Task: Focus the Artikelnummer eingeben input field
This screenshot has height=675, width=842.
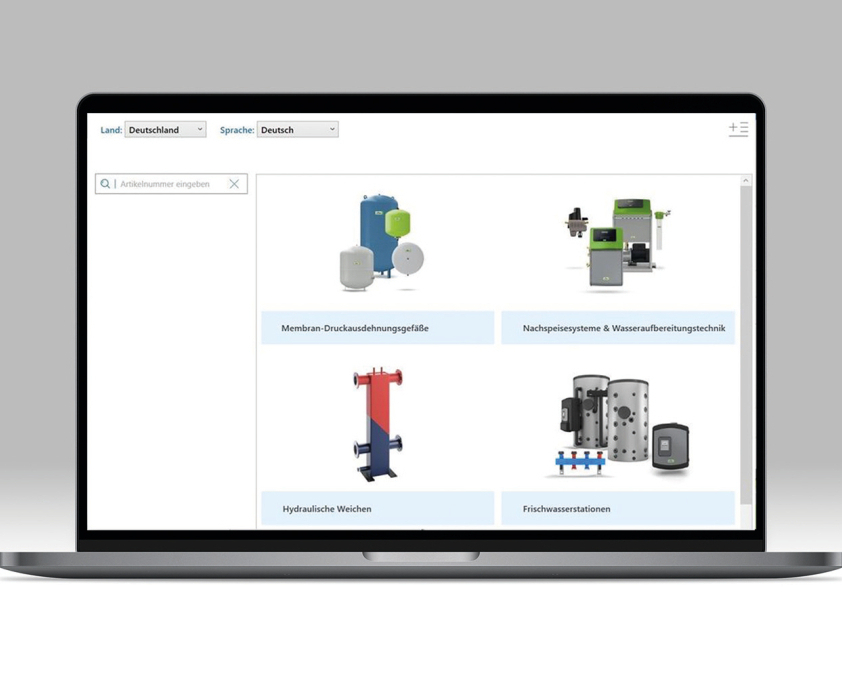Action: pos(171,184)
